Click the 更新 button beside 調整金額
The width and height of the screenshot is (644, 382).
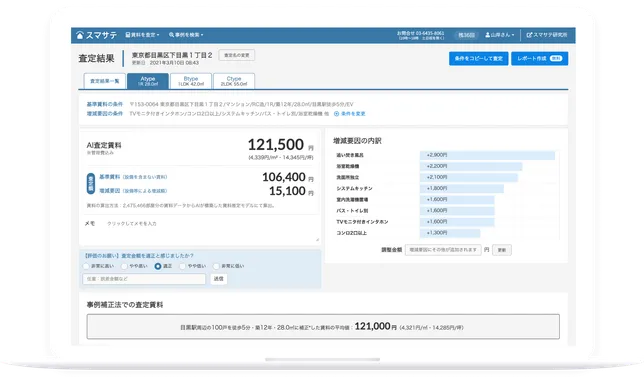tap(502, 250)
